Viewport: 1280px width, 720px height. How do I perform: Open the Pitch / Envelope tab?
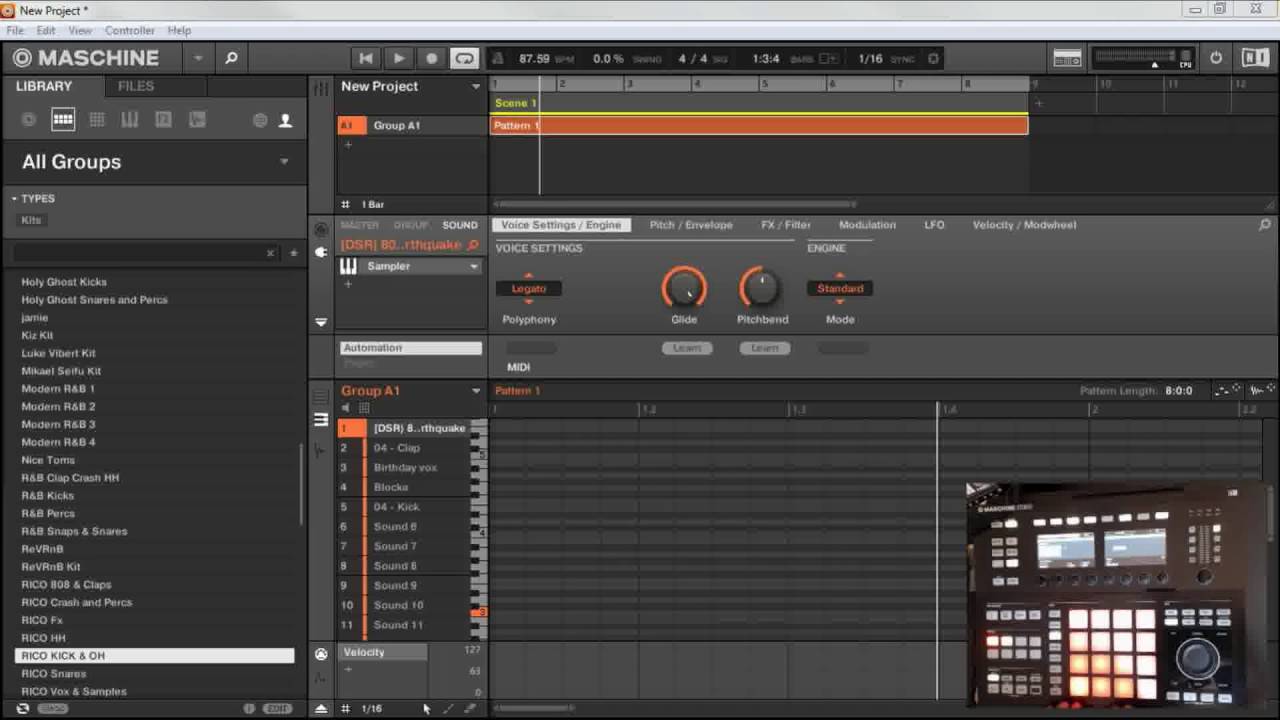691,225
